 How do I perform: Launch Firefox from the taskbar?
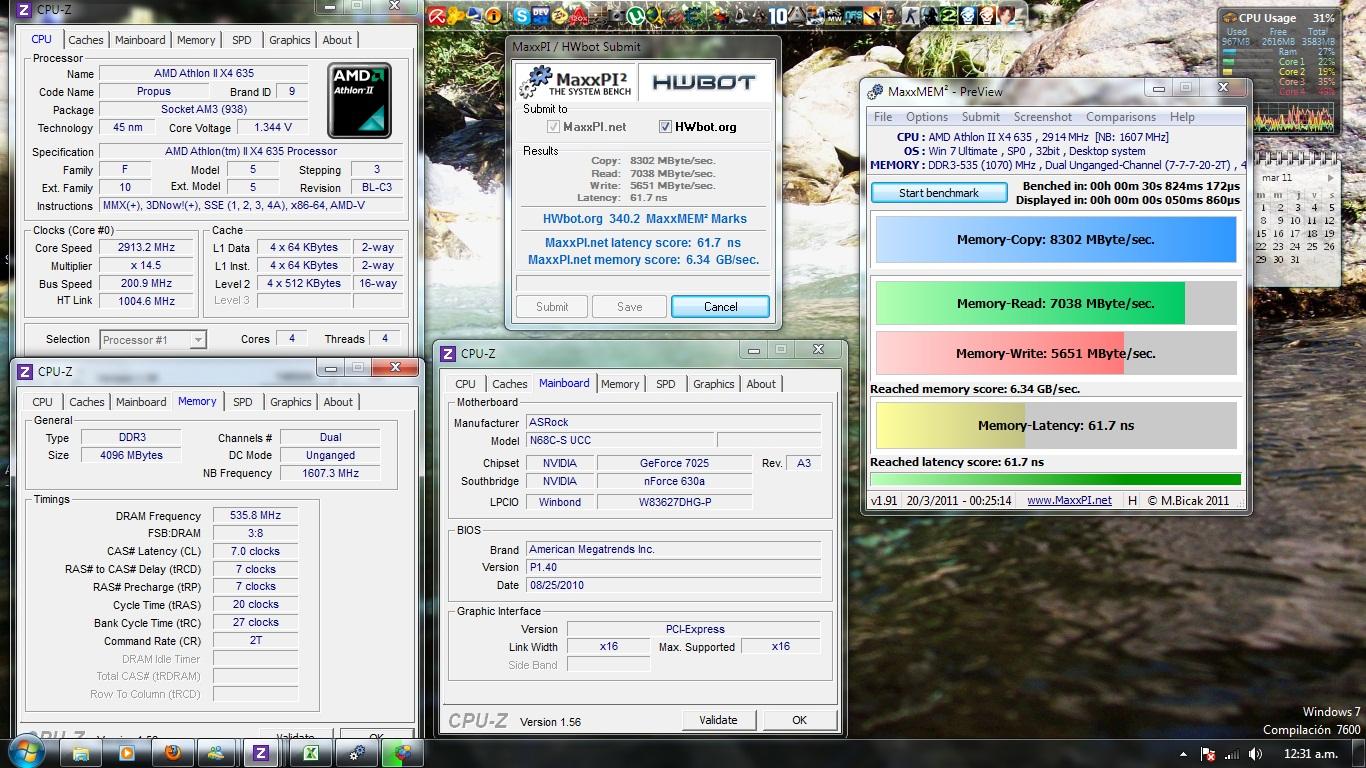[x=172, y=753]
